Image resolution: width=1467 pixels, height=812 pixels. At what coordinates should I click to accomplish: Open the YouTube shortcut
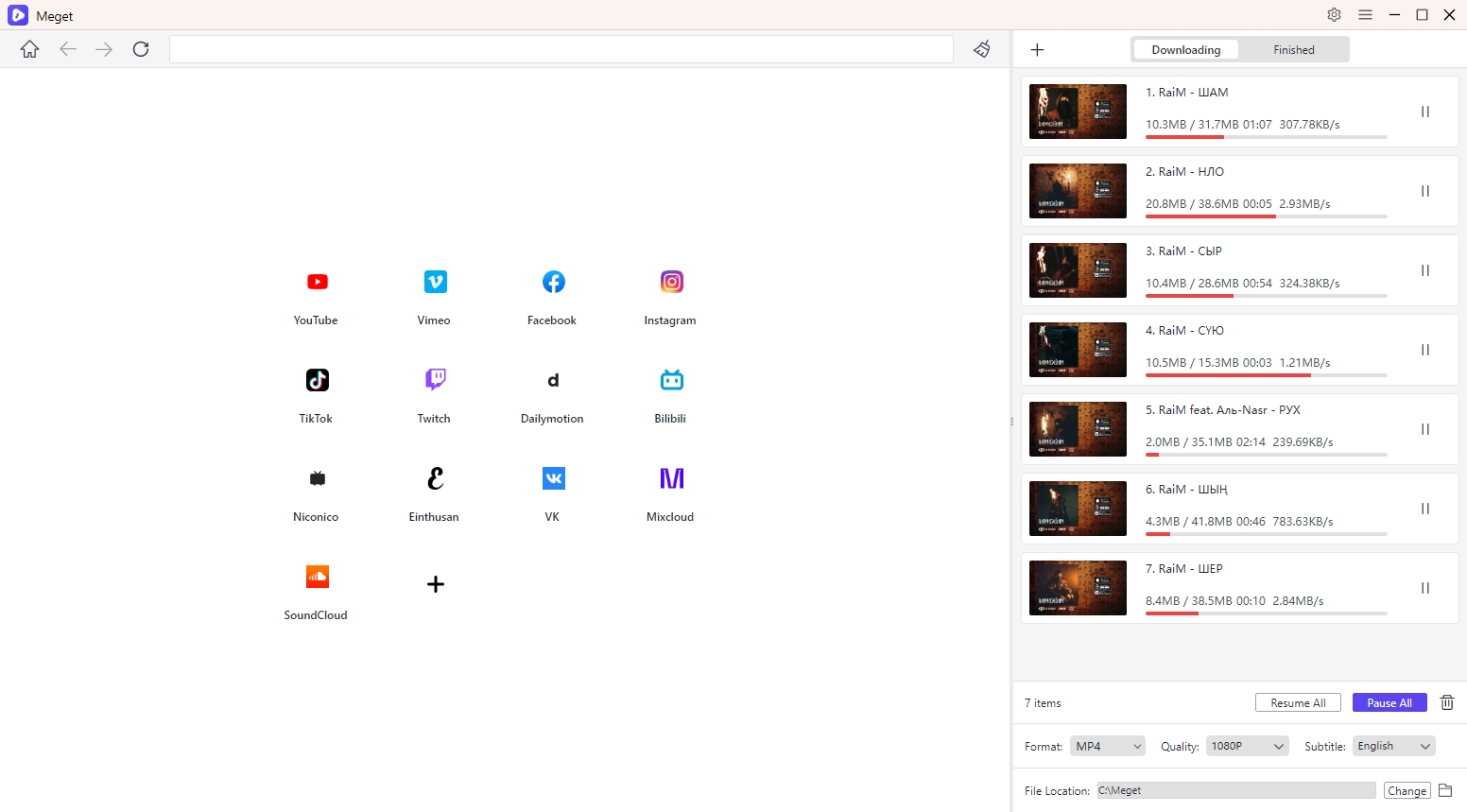(317, 282)
